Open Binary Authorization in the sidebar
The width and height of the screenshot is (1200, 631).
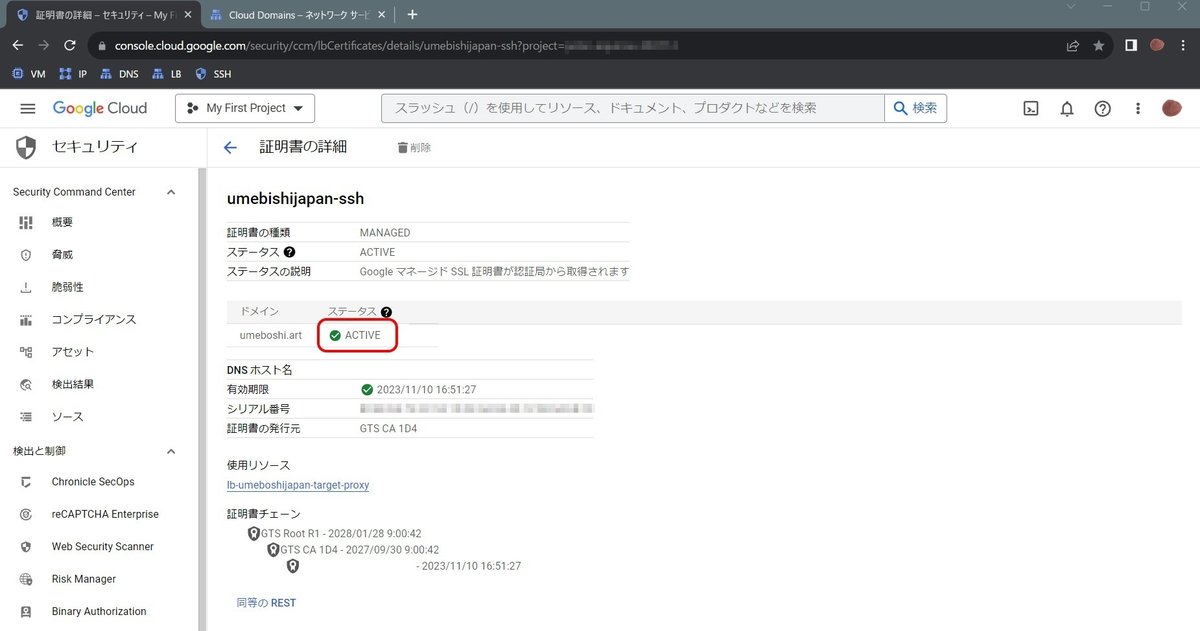tap(100, 611)
